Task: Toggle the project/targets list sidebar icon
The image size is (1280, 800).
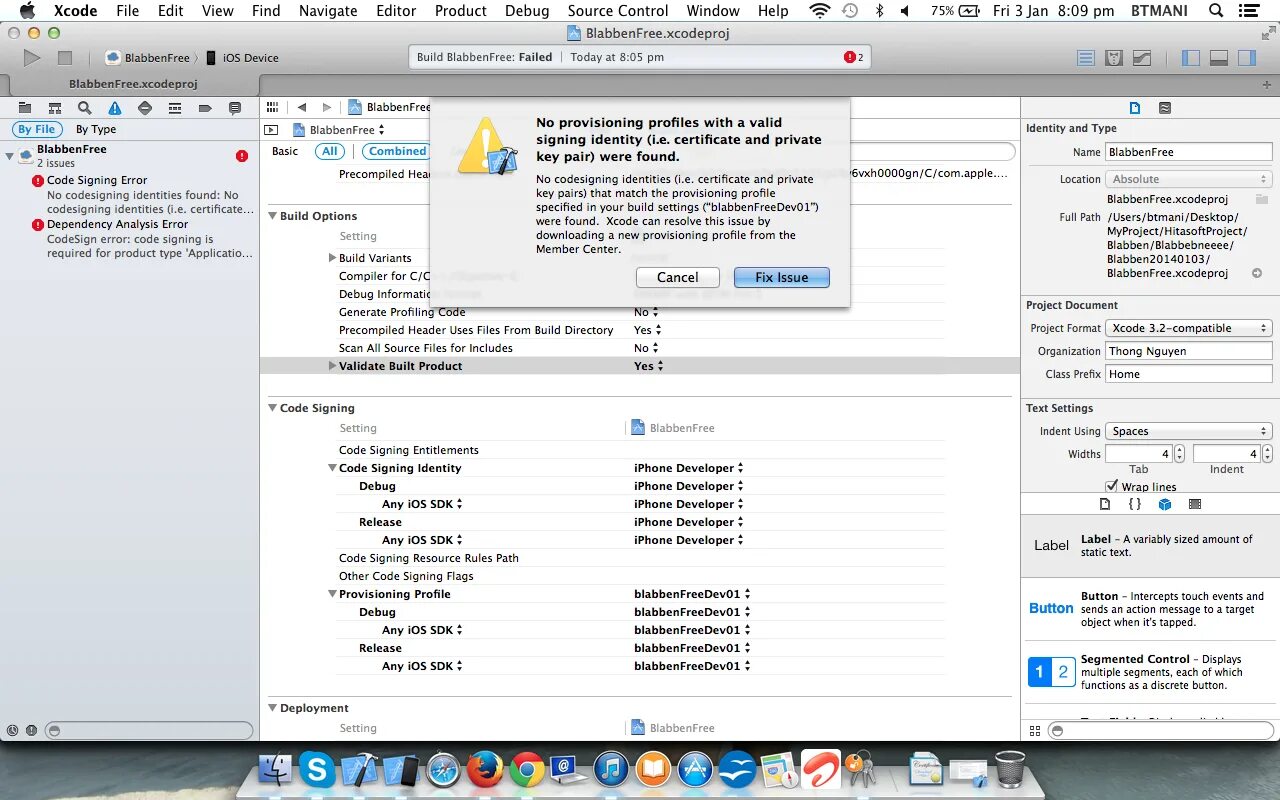Action: (x=271, y=130)
